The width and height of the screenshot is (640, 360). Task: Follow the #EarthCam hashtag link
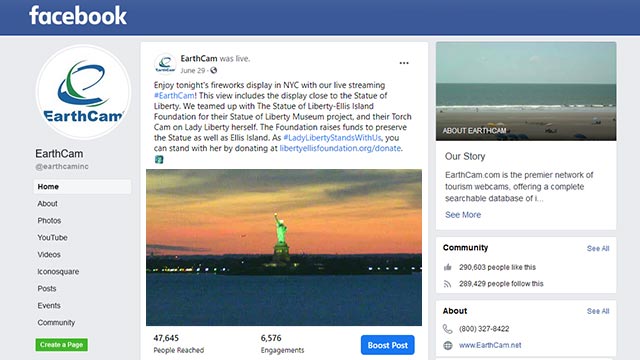174,96
